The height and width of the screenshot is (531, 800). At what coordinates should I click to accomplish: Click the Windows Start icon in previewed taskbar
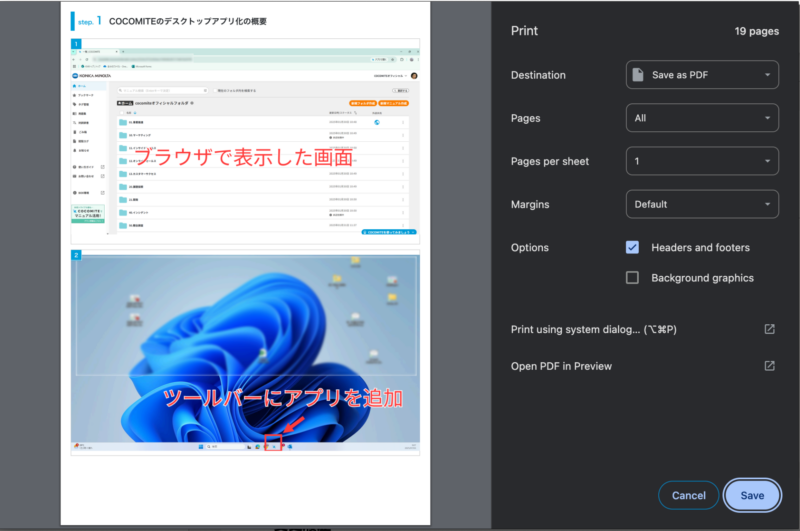200,446
